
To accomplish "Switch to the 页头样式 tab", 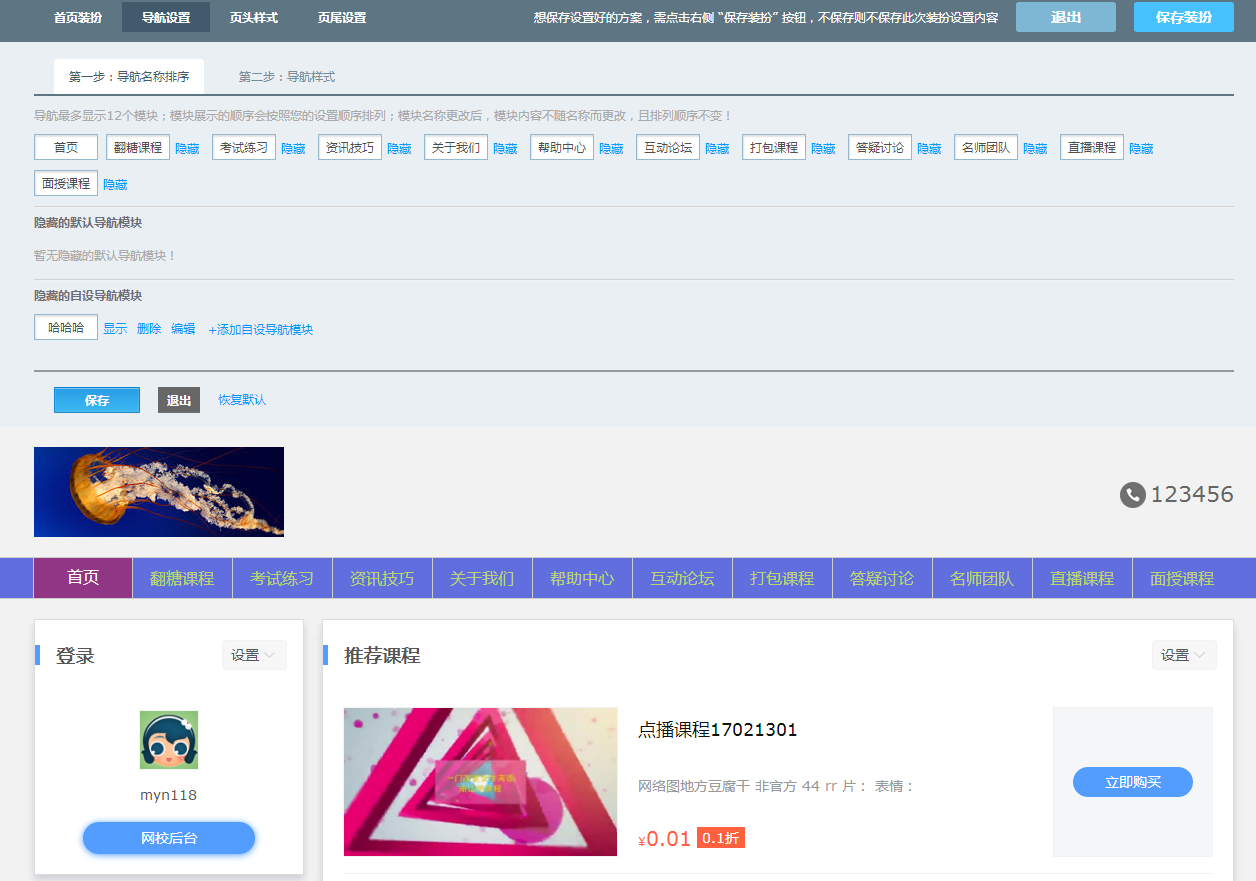I will pyautogui.click(x=253, y=18).
